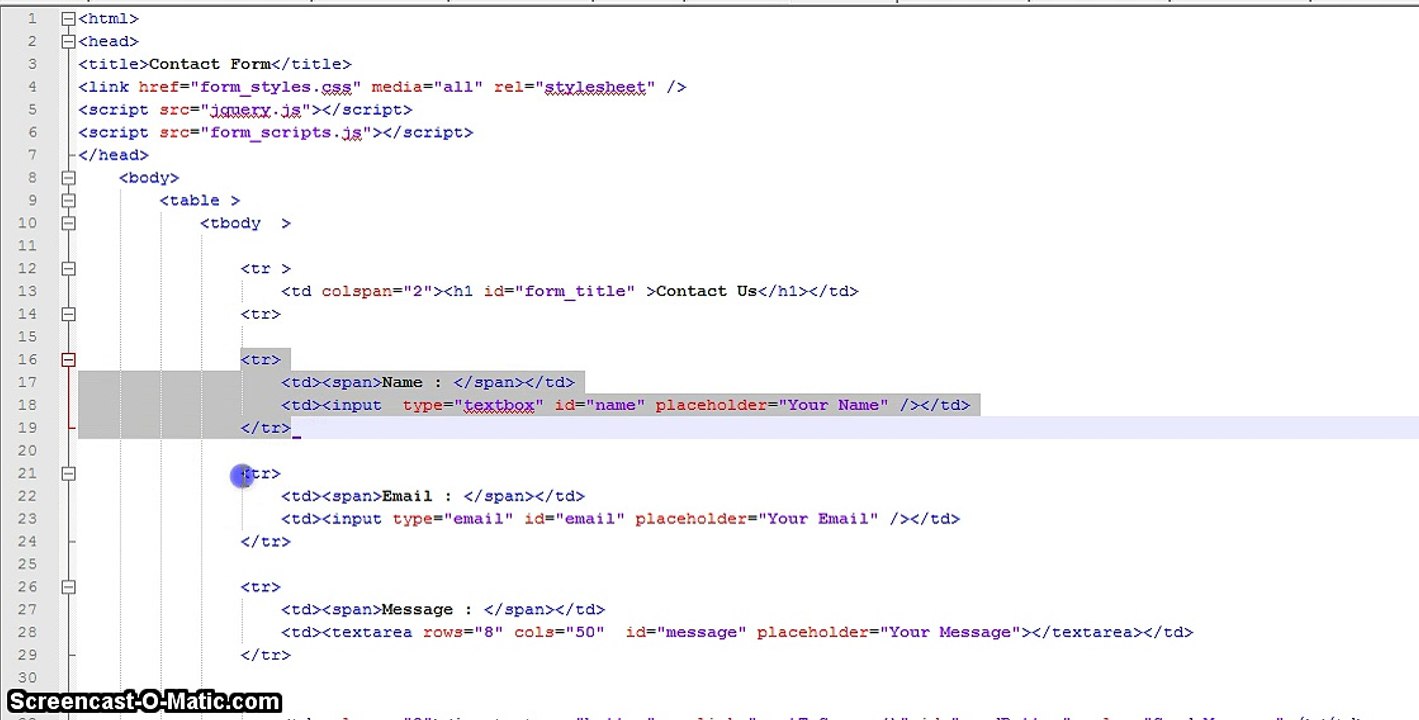The width and height of the screenshot is (1419, 720).
Task: Click the closing </tr> tag on line 24
Action: [x=265, y=542]
